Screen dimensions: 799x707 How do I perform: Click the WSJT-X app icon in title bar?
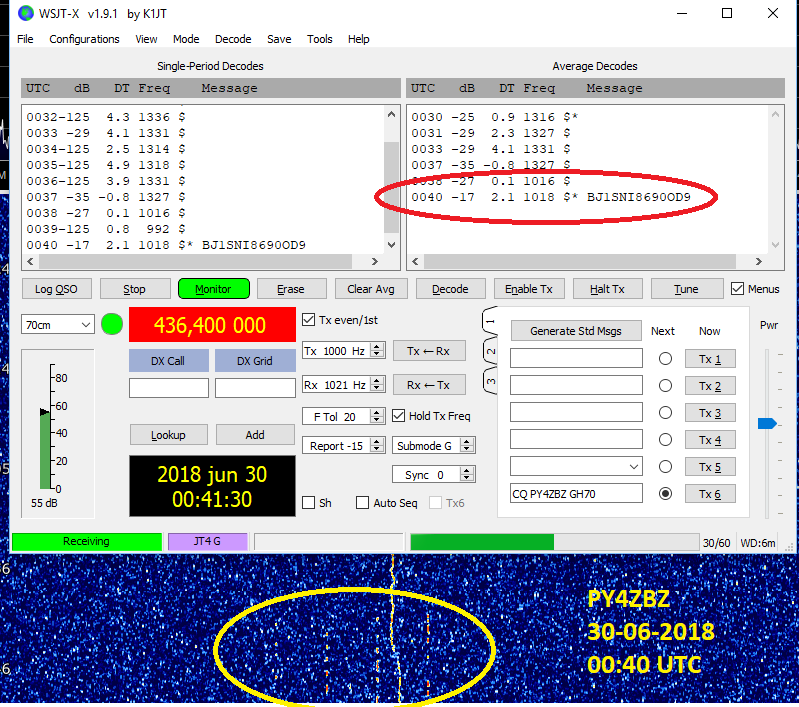(22, 14)
